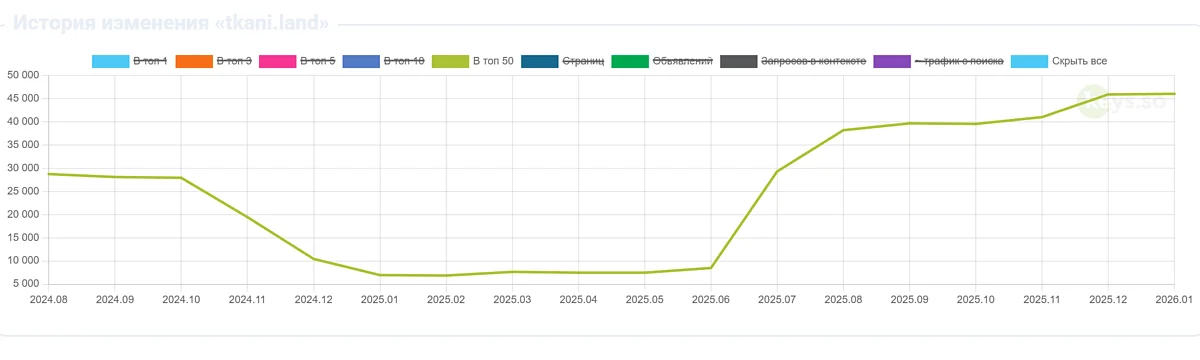
Task: Show the «Объявлений» series via legend label
Action: pyautogui.click(x=682, y=61)
